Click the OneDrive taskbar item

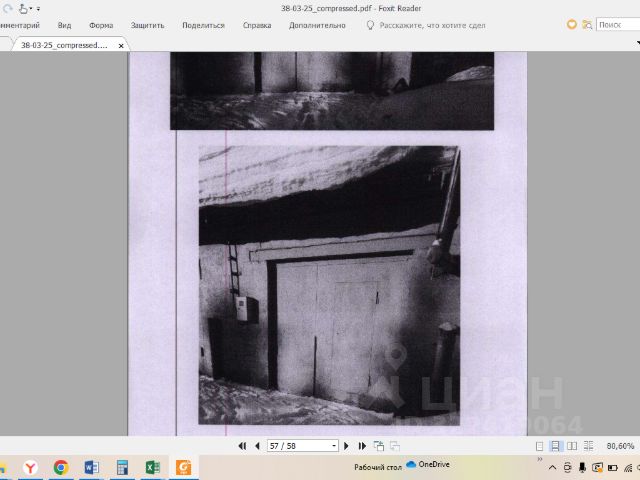tap(428, 465)
